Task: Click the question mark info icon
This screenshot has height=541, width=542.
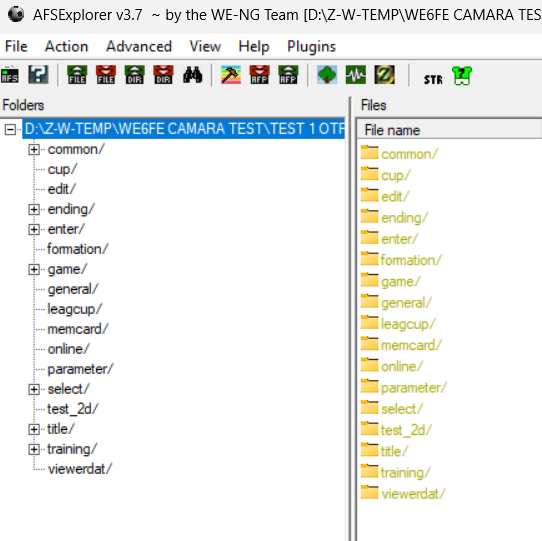Action: 38,75
